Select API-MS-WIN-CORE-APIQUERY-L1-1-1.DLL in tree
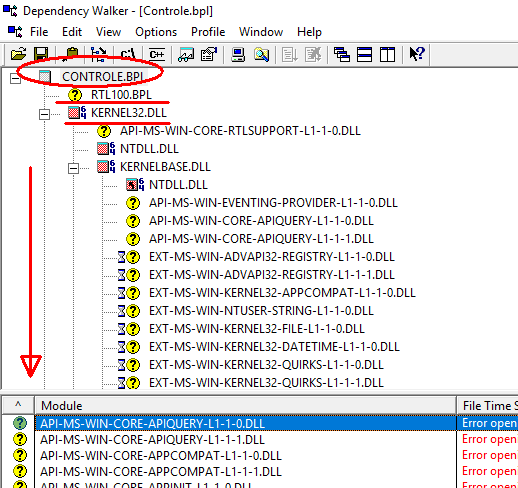 click(261, 239)
